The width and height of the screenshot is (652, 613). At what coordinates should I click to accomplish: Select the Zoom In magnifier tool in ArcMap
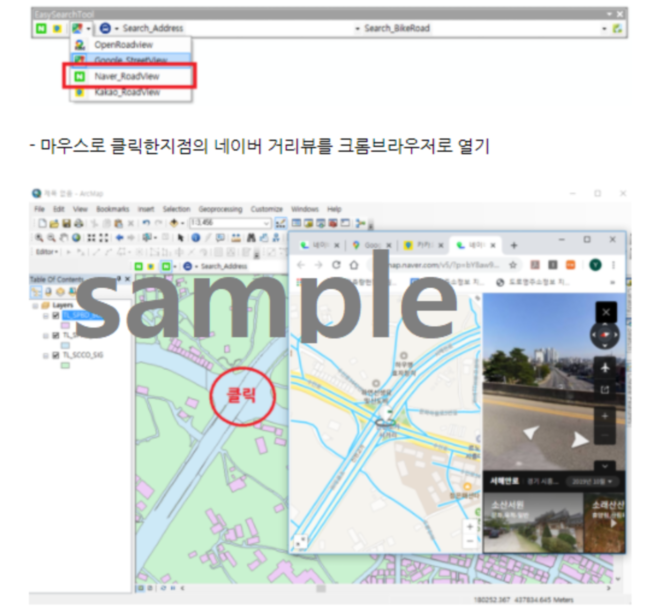pyautogui.click(x=39, y=237)
